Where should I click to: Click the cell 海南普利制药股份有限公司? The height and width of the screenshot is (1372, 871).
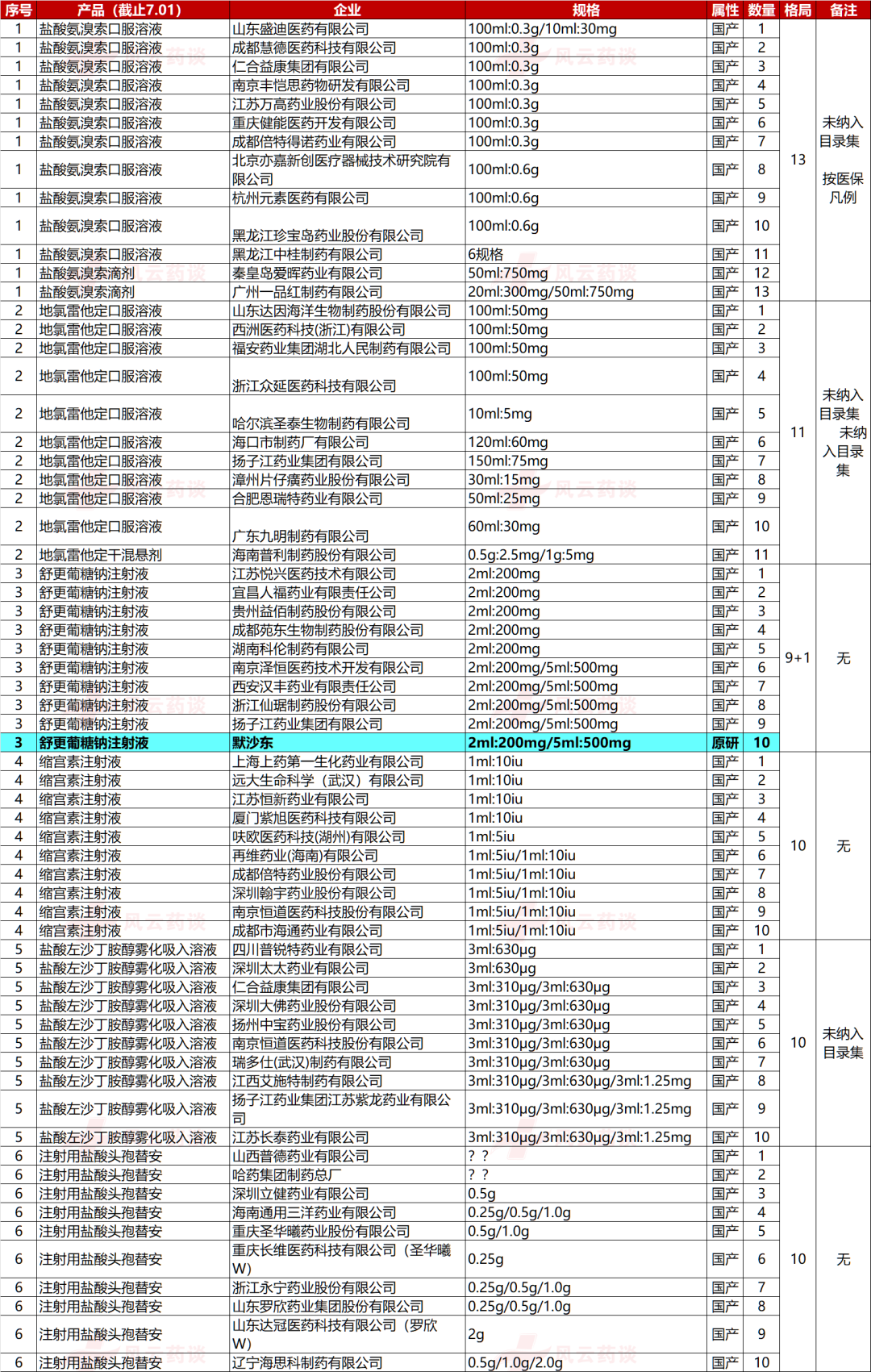pyautogui.click(x=348, y=555)
